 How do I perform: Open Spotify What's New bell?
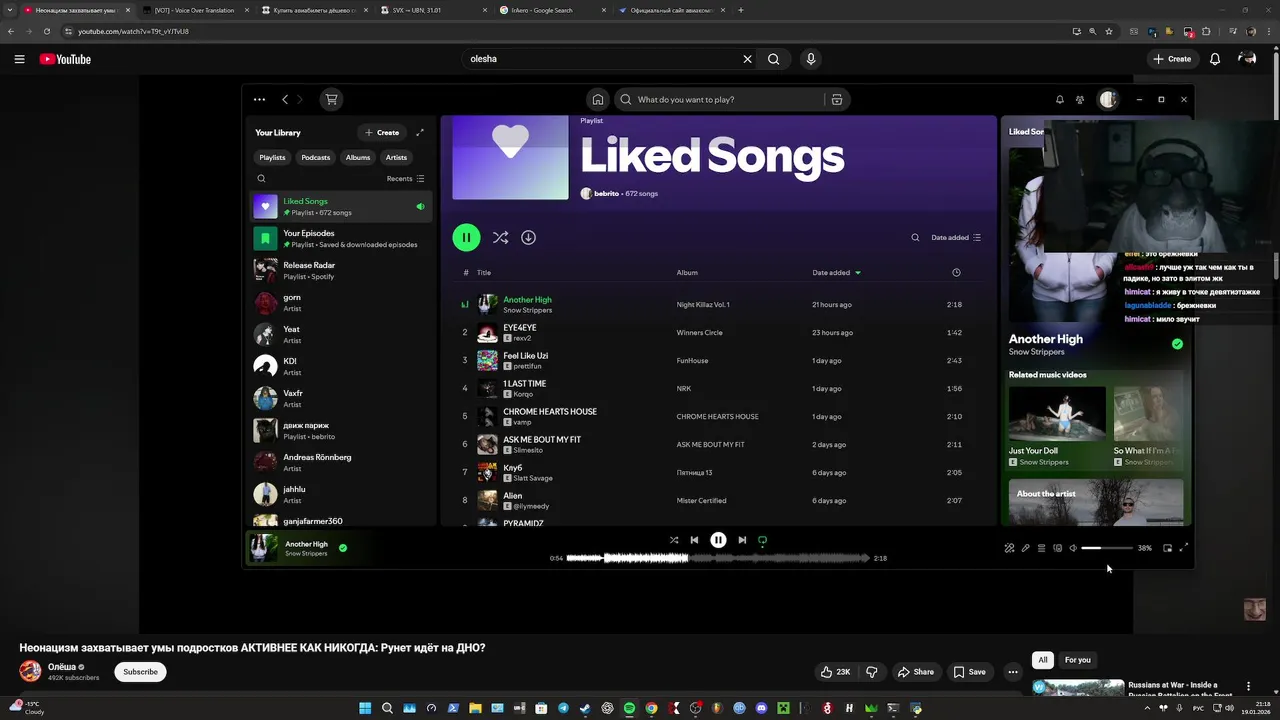pos(1060,99)
